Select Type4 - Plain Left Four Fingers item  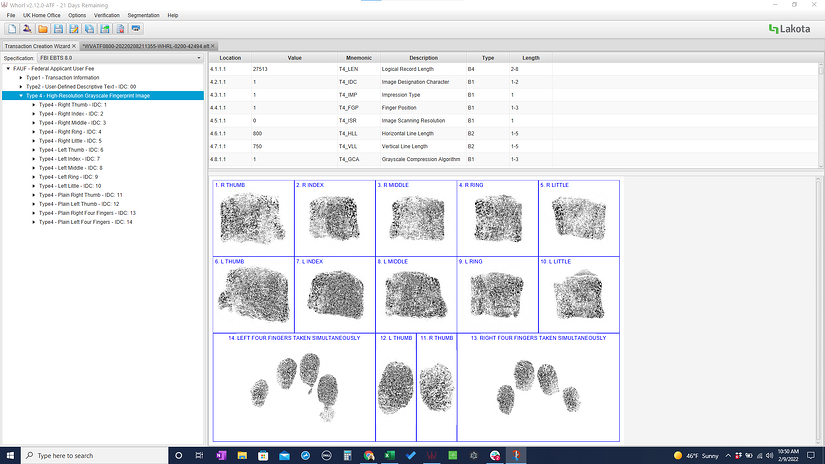(x=86, y=222)
